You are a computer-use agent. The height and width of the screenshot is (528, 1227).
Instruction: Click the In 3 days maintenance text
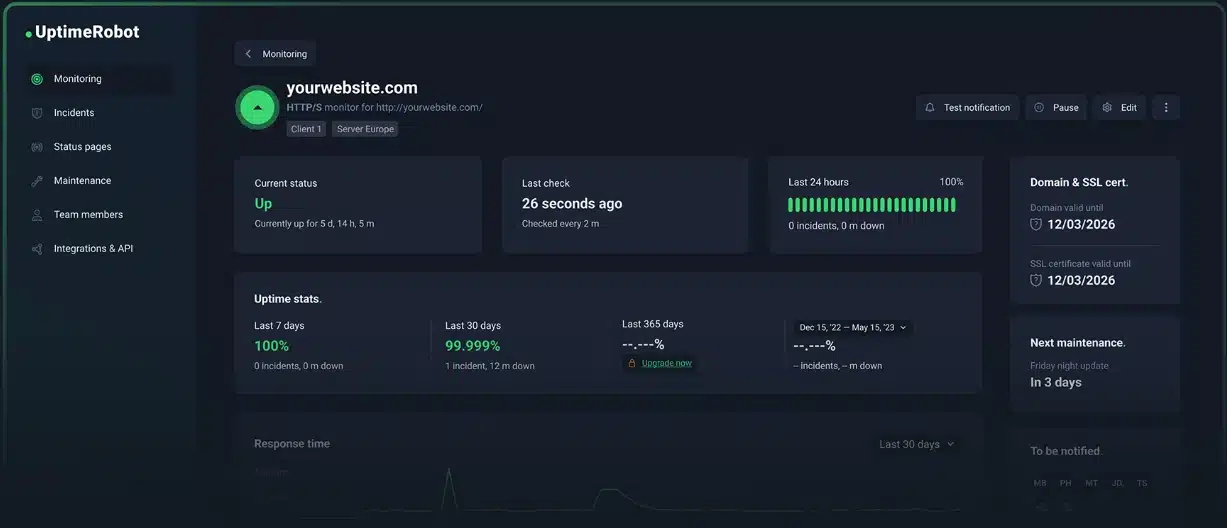(1056, 382)
